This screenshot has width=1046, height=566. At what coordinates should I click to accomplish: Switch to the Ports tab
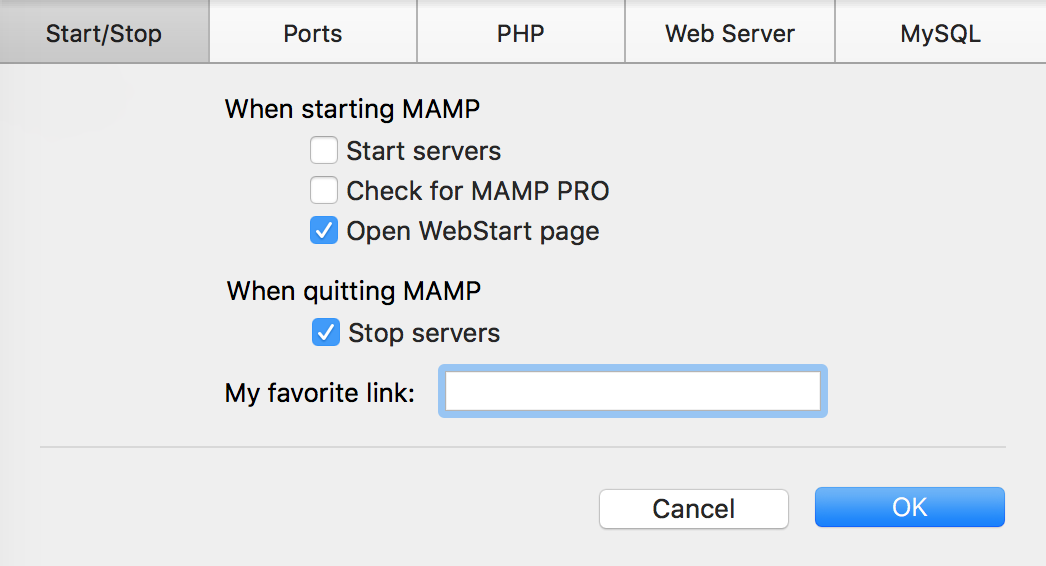(x=313, y=33)
